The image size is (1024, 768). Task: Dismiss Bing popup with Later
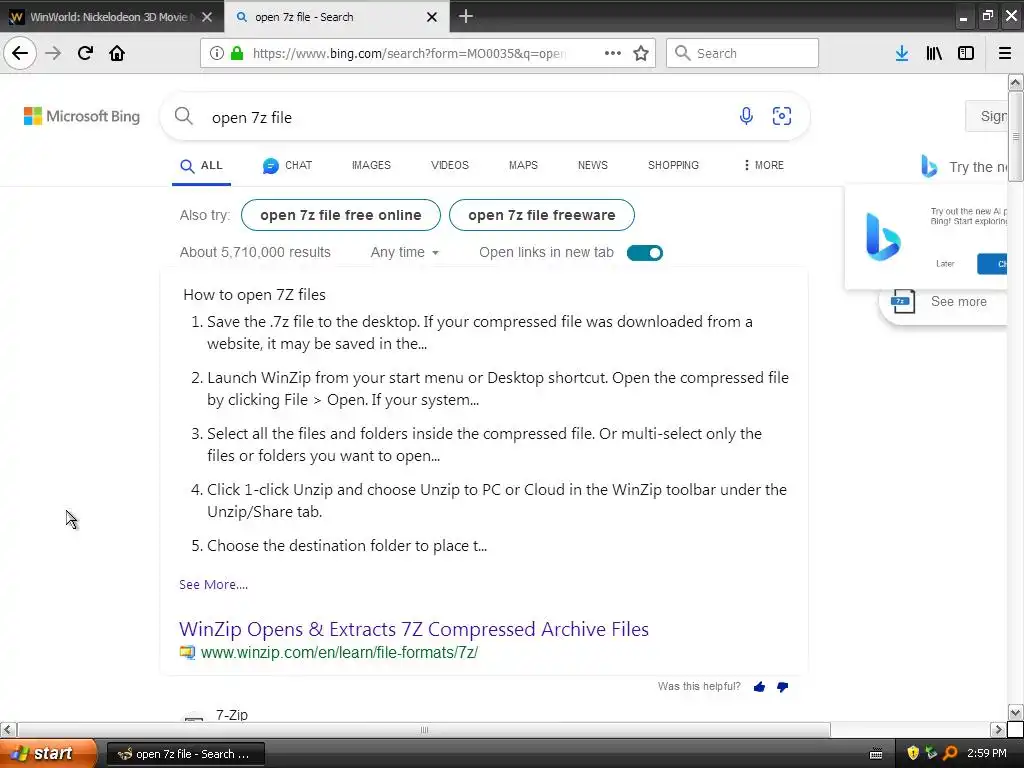[945, 264]
